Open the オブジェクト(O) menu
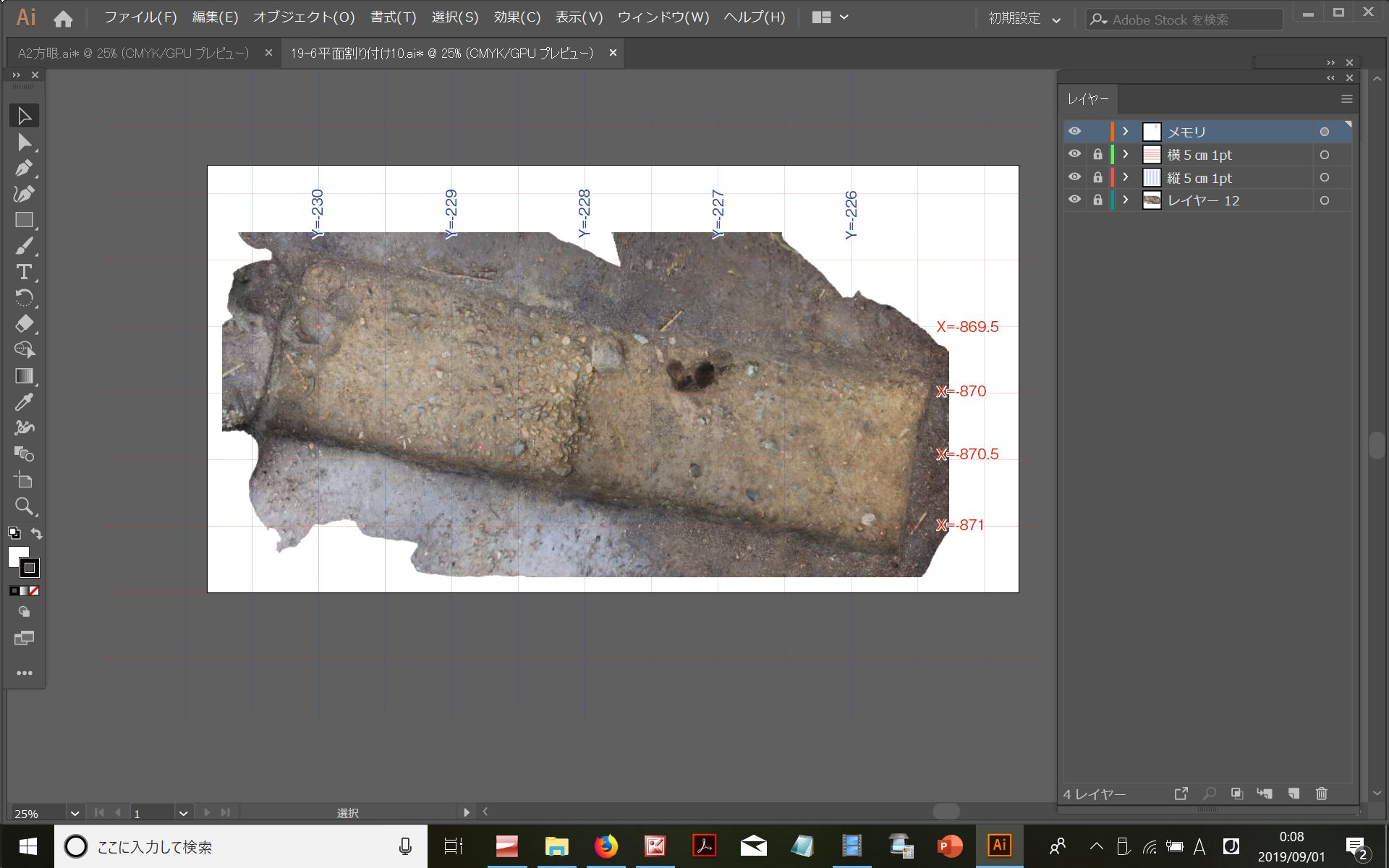1389x868 pixels. [x=304, y=17]
